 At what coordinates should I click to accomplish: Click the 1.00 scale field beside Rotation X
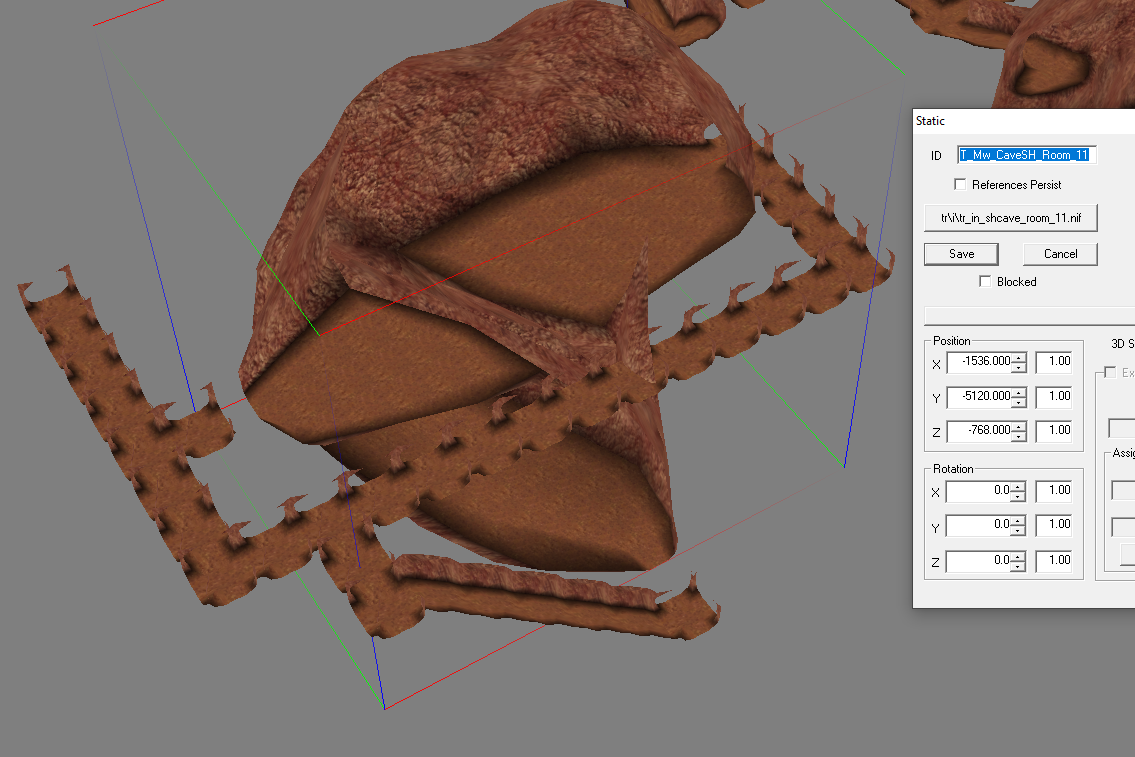pyautogui.click(x=1054, y=490)
